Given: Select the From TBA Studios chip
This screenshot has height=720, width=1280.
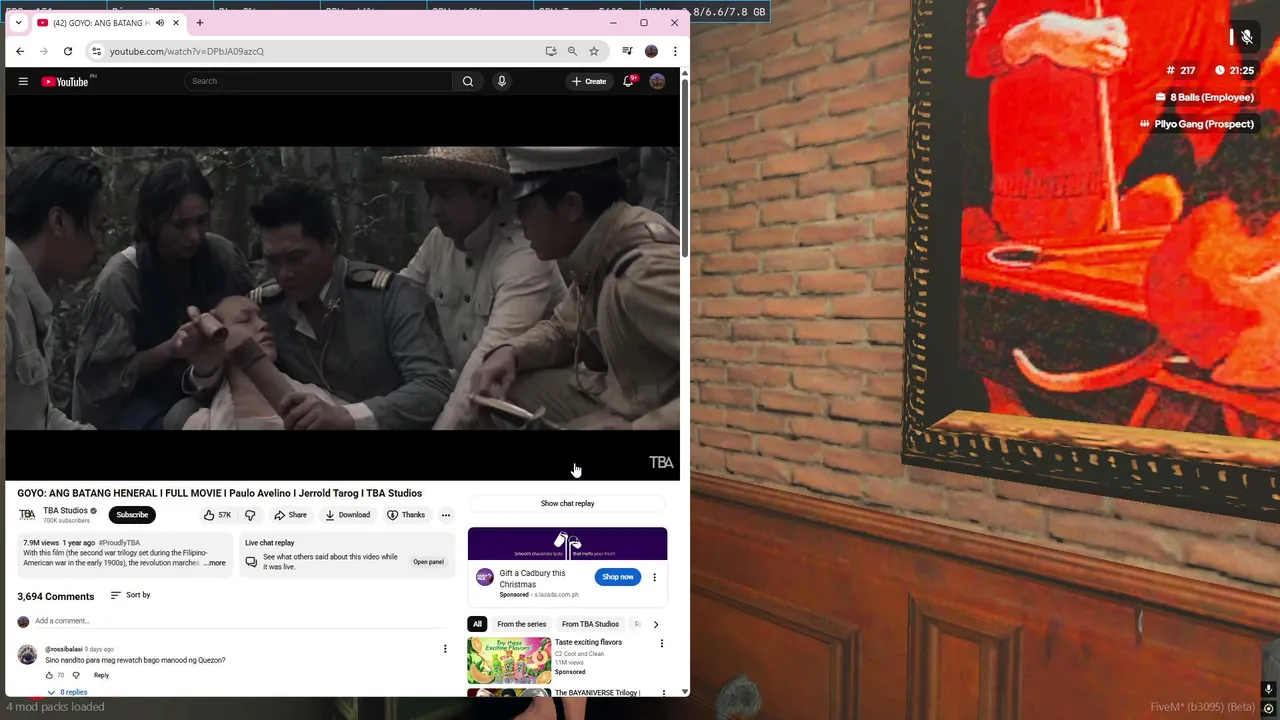Looking at the screenshot, I should 590,624.
